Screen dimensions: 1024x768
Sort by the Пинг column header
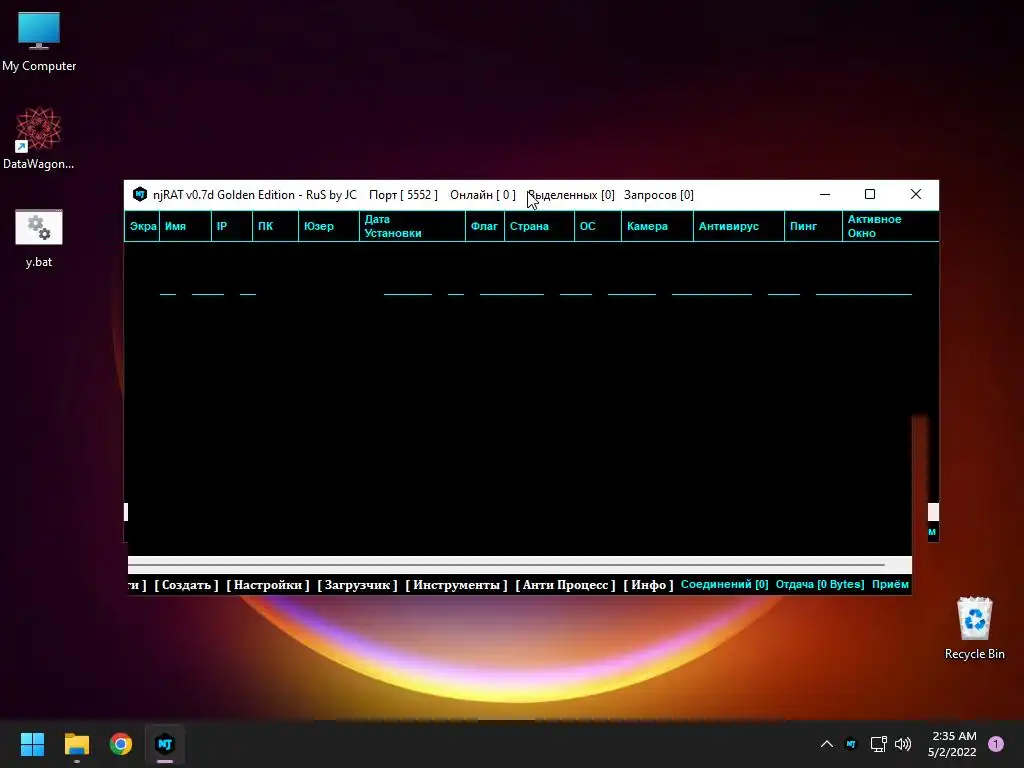814,226
